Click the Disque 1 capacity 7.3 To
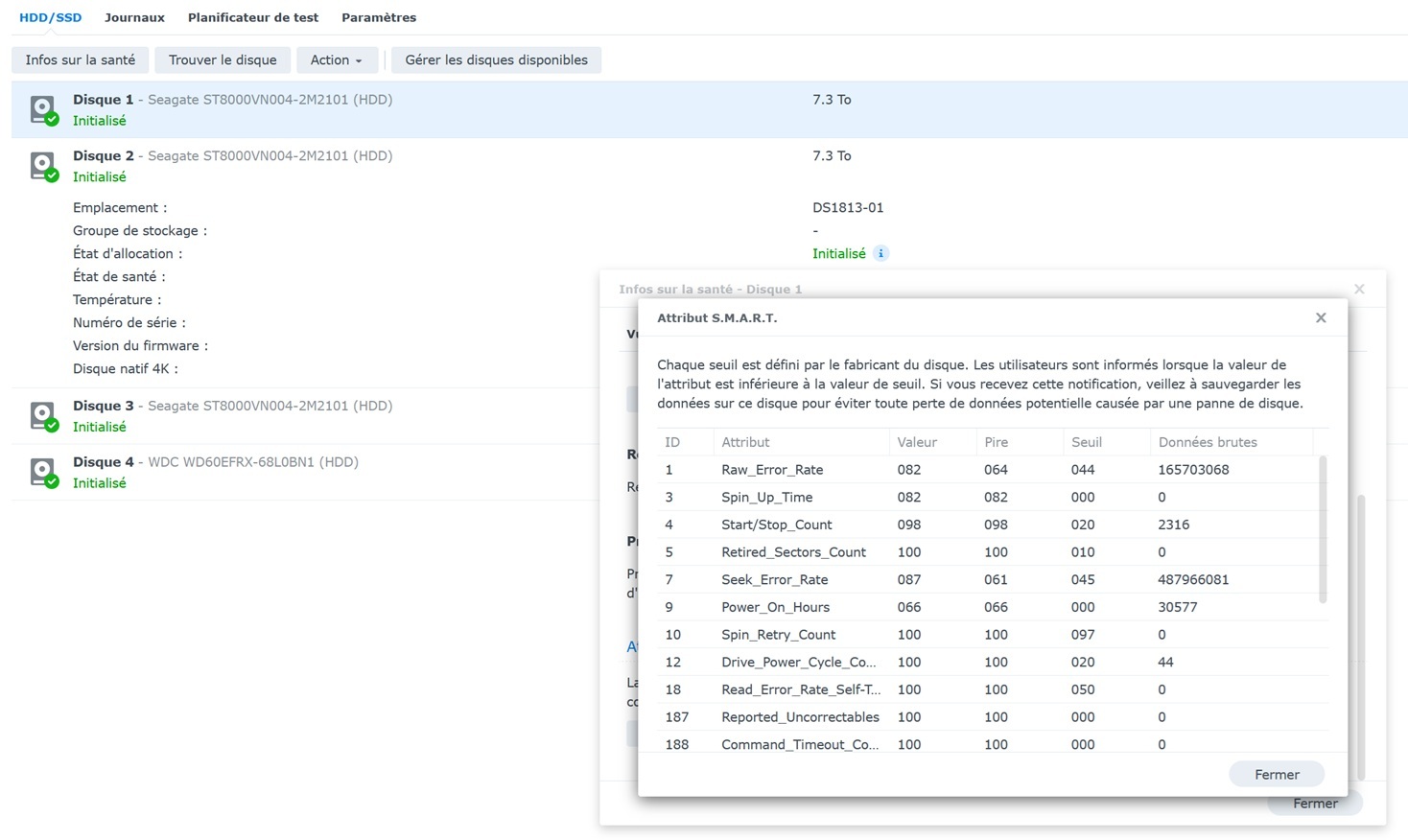This screenshot has height=840, width=1408. (832, 99)
